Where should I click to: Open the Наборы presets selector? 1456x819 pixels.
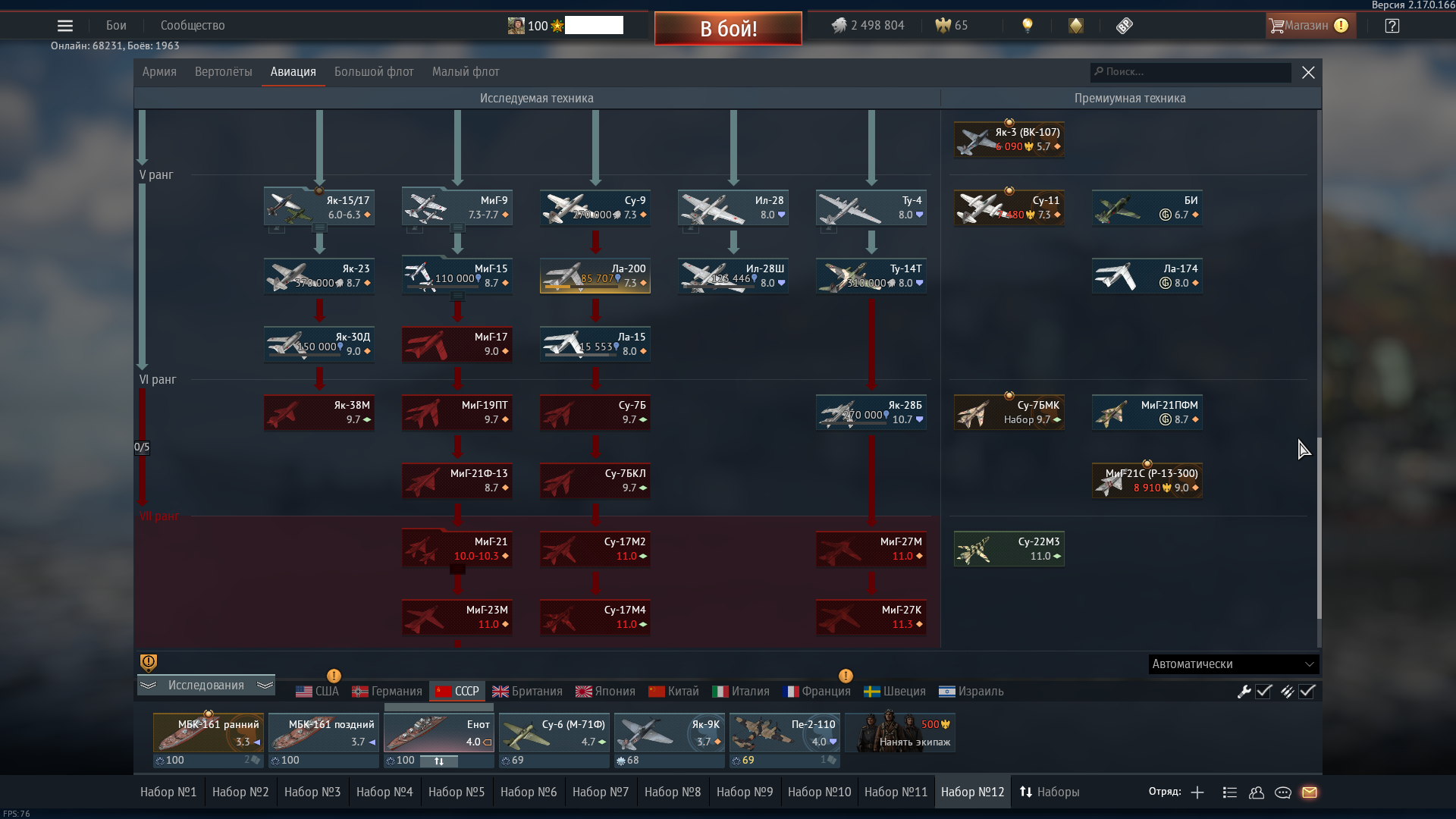(x=1050, y=792)
